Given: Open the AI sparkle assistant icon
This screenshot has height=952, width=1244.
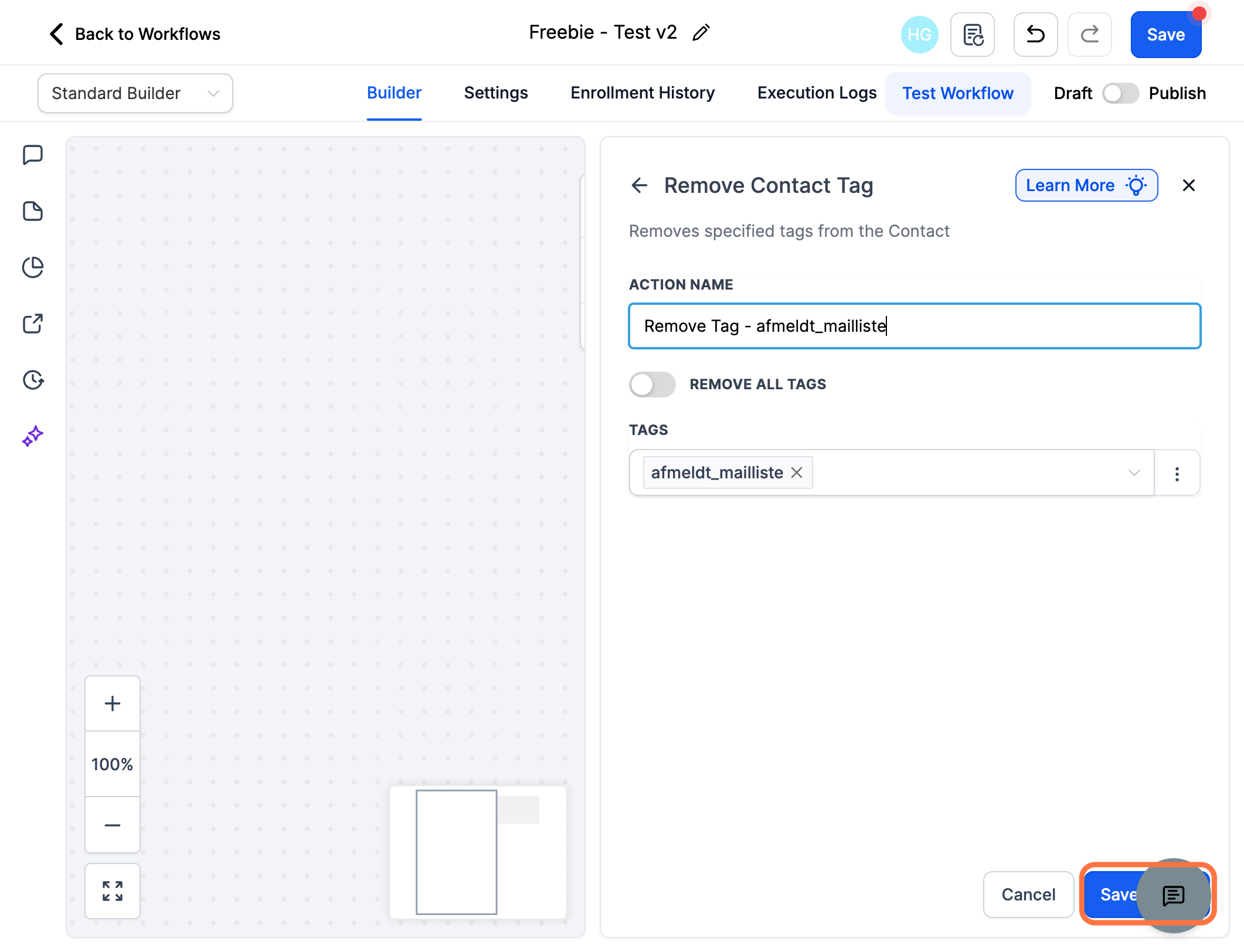Looking at the screenshot, I should [33, 436].
